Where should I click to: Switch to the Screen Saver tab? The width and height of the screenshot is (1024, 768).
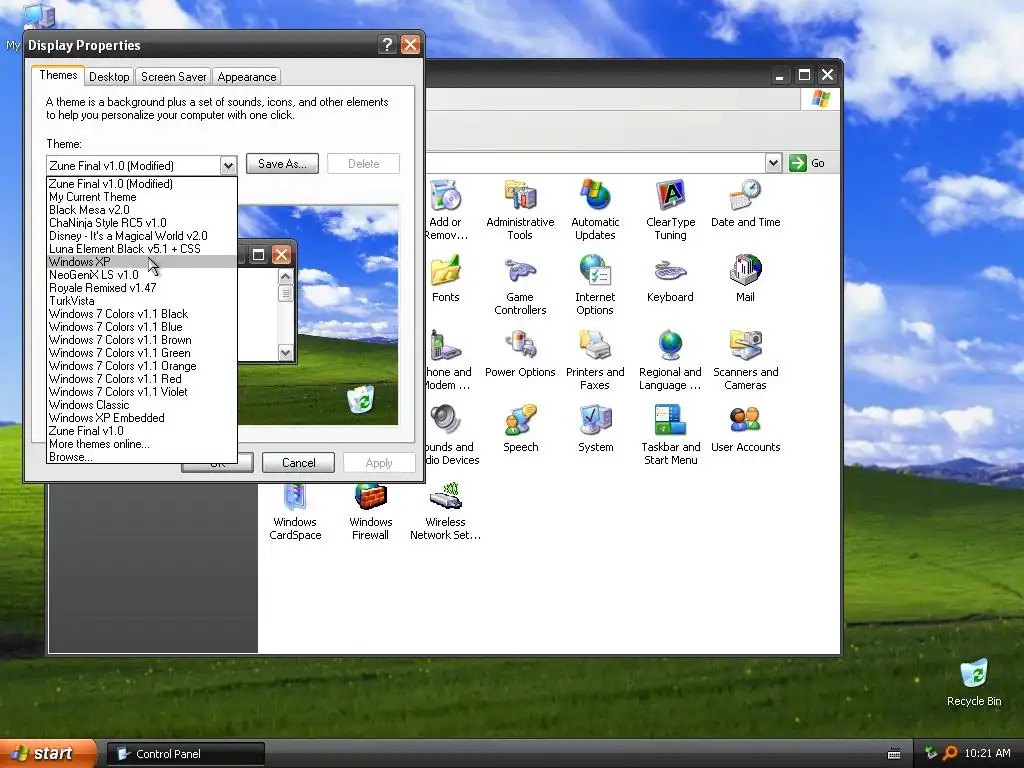click(x=174, y=76)
